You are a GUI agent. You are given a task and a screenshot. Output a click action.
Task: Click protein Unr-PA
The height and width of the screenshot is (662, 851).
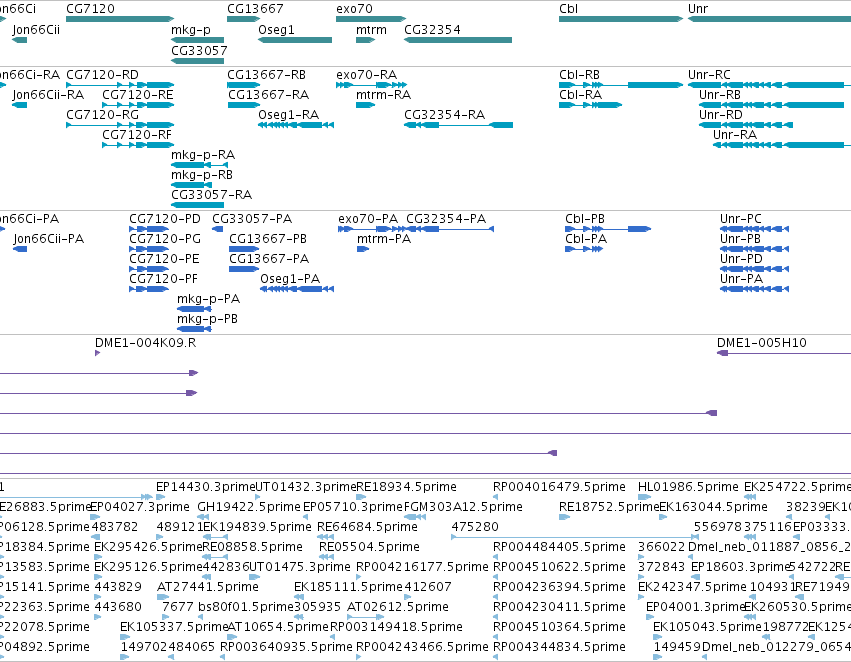754,289
